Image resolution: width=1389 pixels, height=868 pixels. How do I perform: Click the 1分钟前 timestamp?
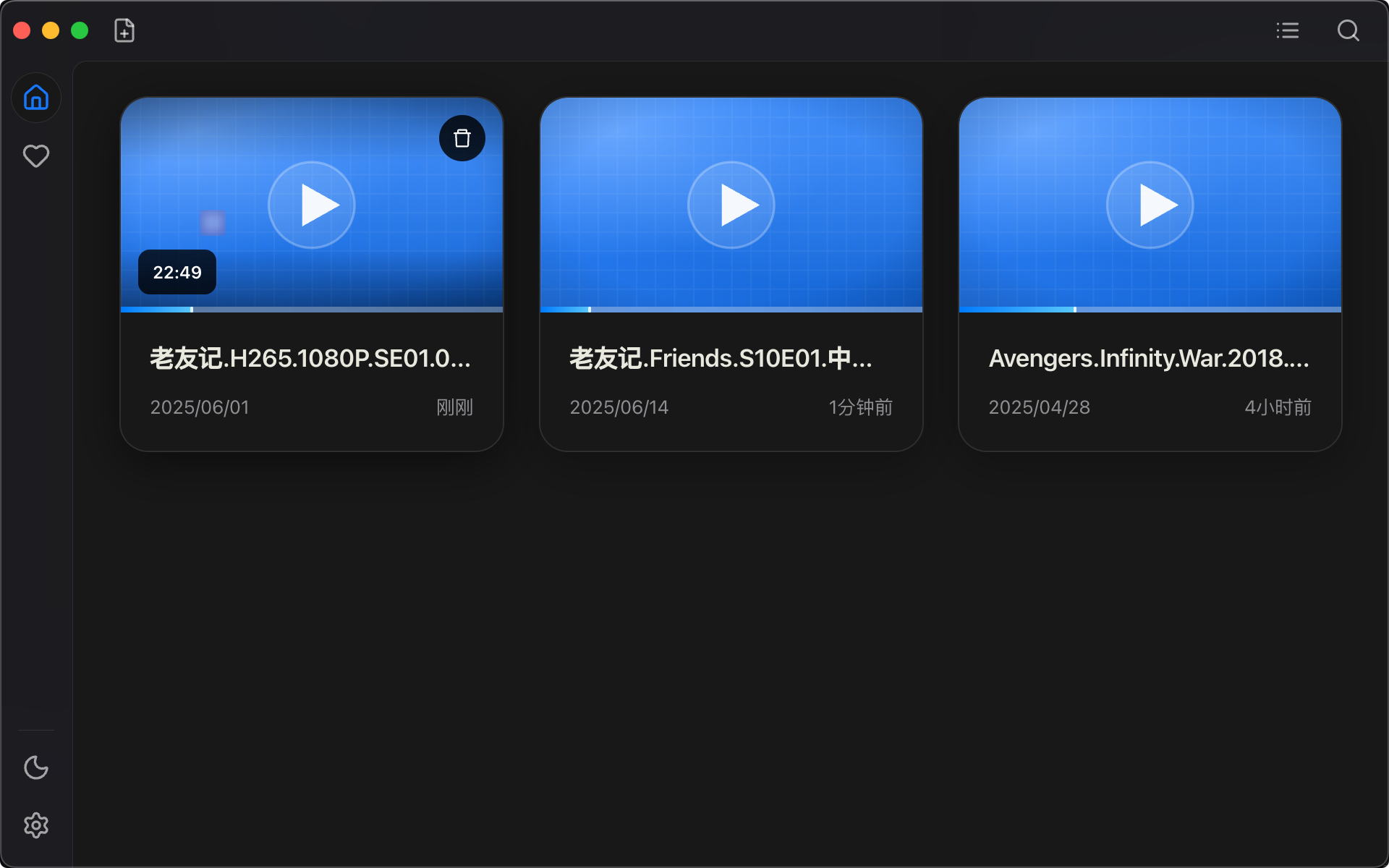pyautogui.click(x=861, y=407)
